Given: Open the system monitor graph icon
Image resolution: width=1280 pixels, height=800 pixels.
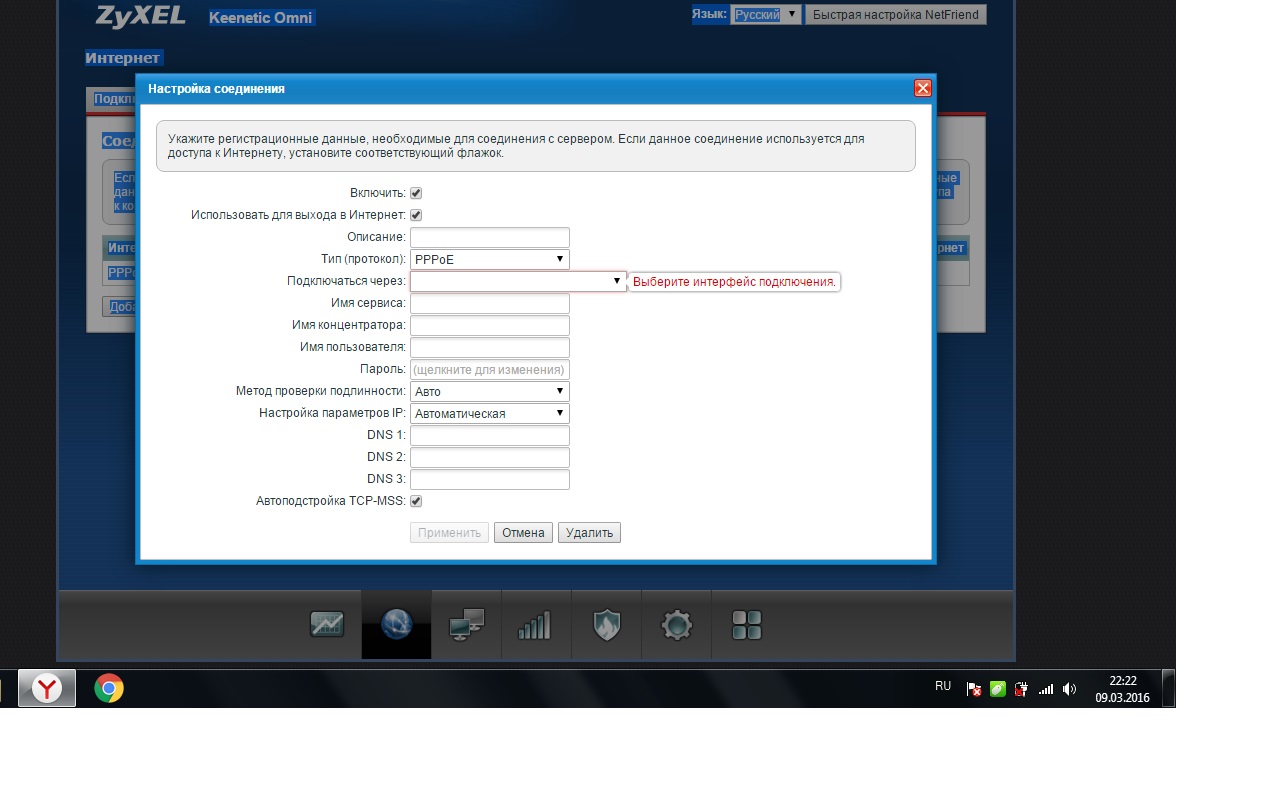Looking at the screenshot, I should click(x=327, y=625).
